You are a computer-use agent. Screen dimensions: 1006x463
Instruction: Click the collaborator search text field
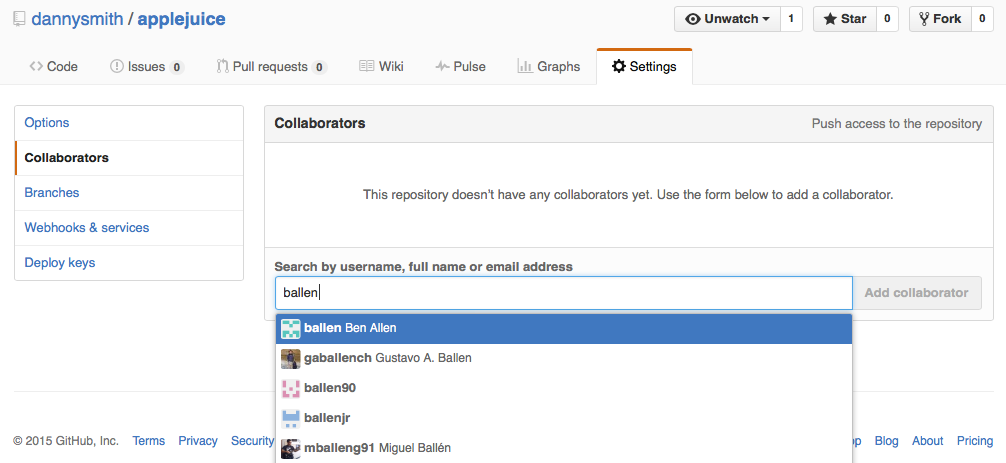tap(563, 293)
